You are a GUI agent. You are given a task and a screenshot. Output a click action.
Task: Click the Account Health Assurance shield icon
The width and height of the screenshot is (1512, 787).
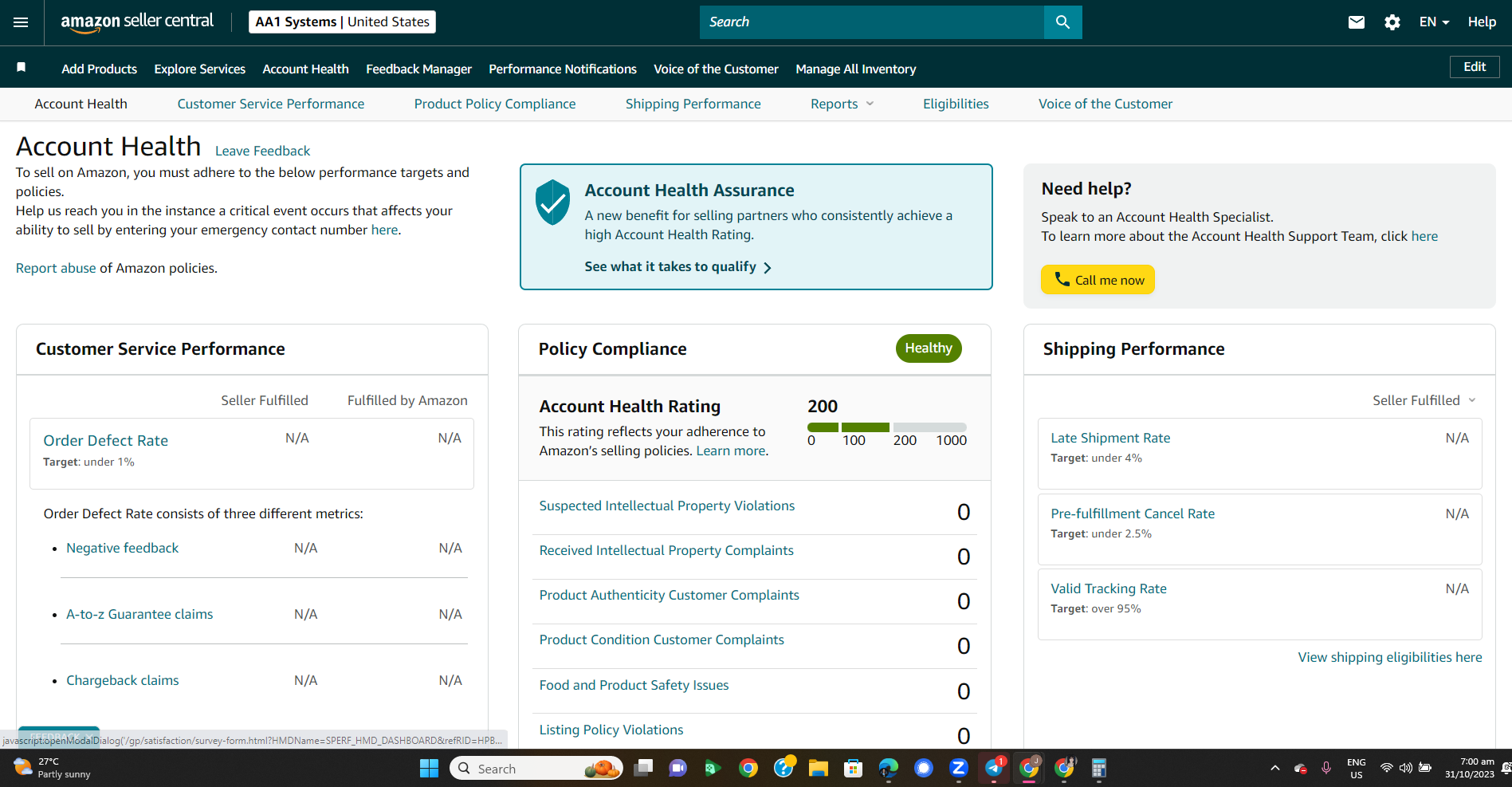click(x=552, y=202)
